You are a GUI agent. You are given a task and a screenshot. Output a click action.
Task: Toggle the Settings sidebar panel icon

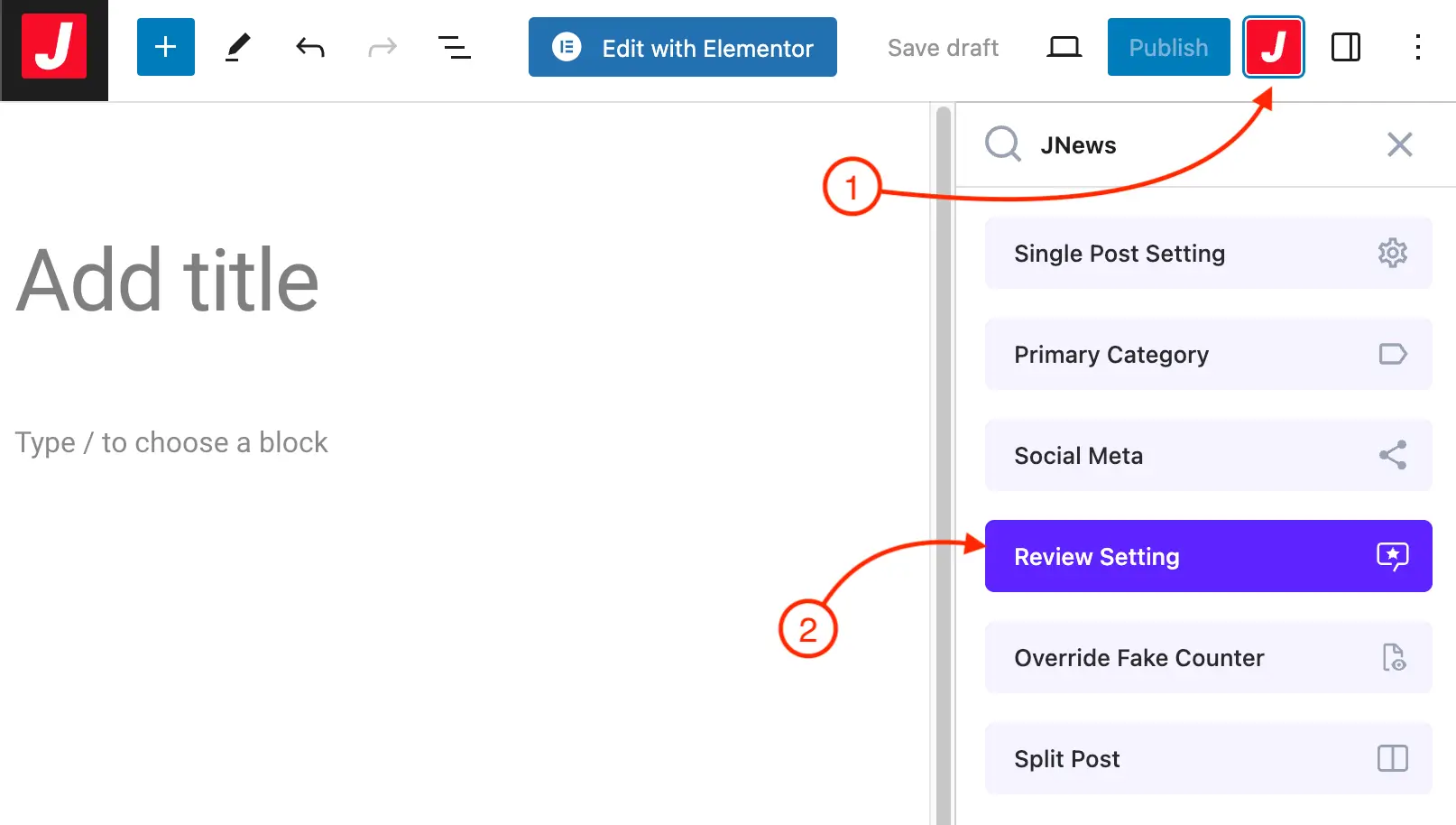(x=1346, y=47)
